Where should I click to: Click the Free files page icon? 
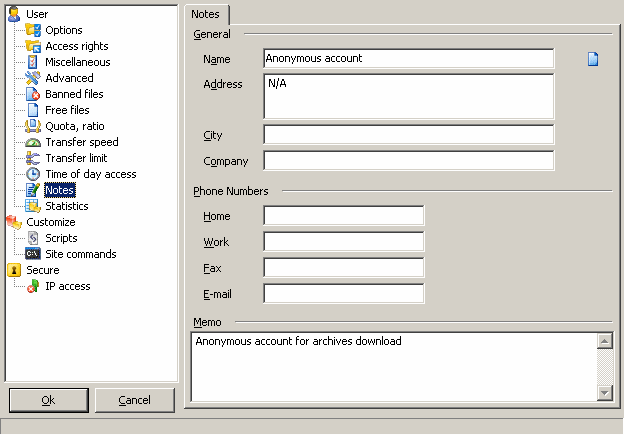33,110
